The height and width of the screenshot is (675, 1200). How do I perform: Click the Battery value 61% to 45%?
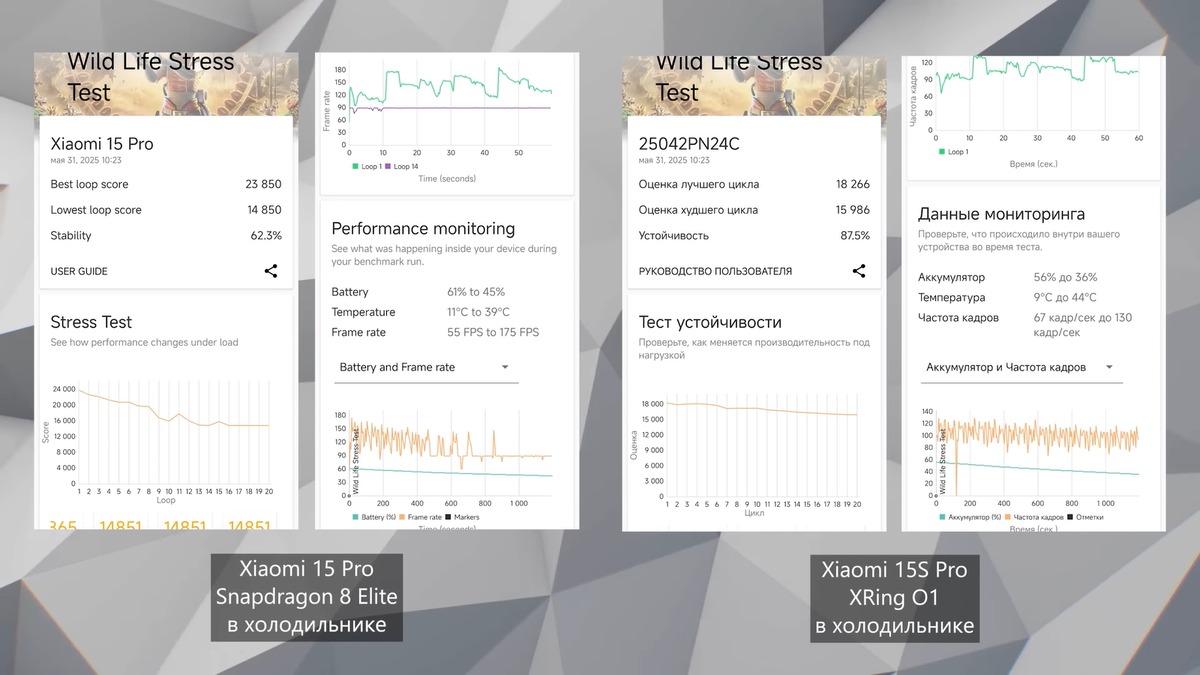(x=476, y=292)
